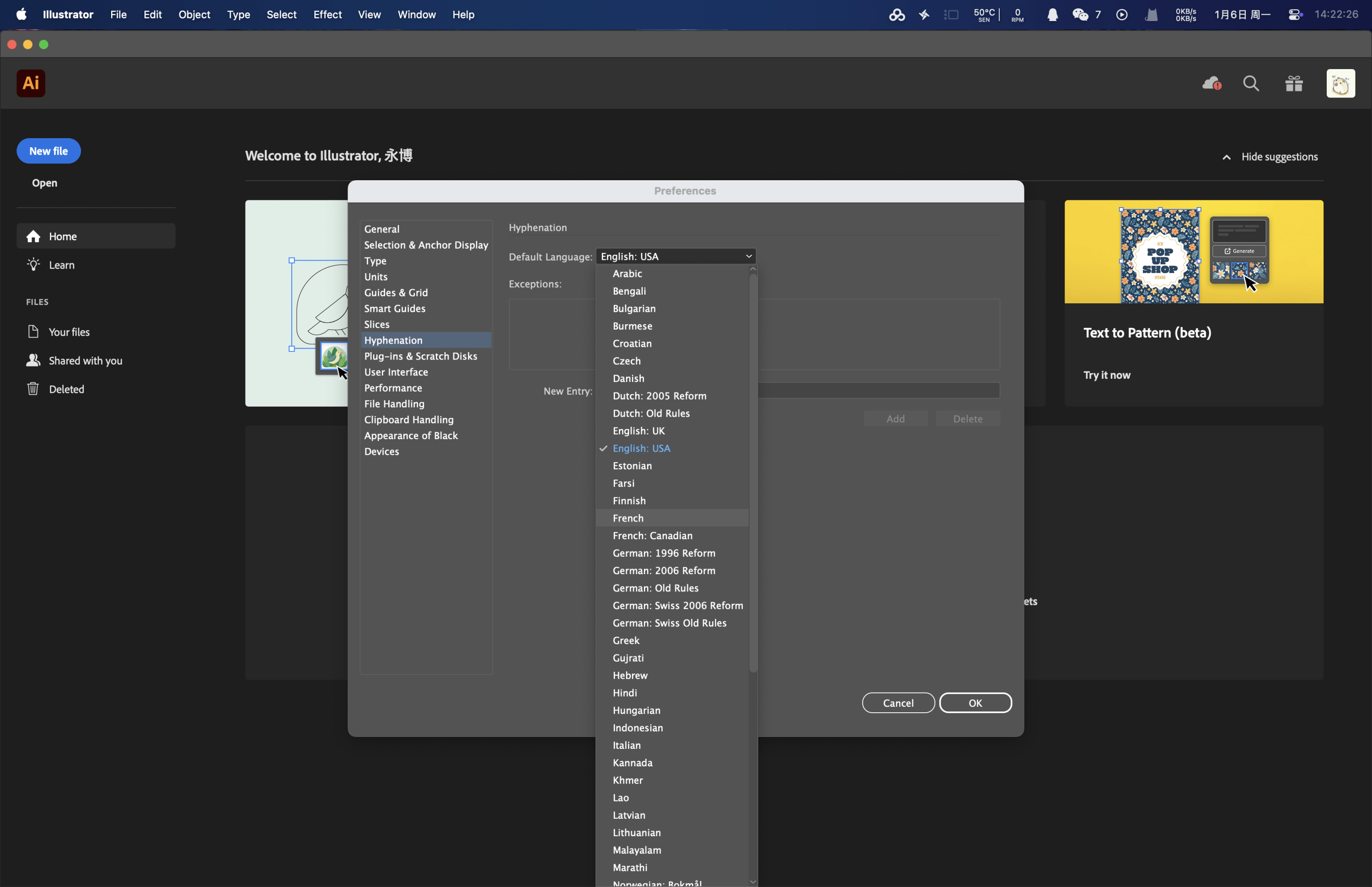
Task: Open macOS Control Center icon in menu bar
Action: (1295, 14)
